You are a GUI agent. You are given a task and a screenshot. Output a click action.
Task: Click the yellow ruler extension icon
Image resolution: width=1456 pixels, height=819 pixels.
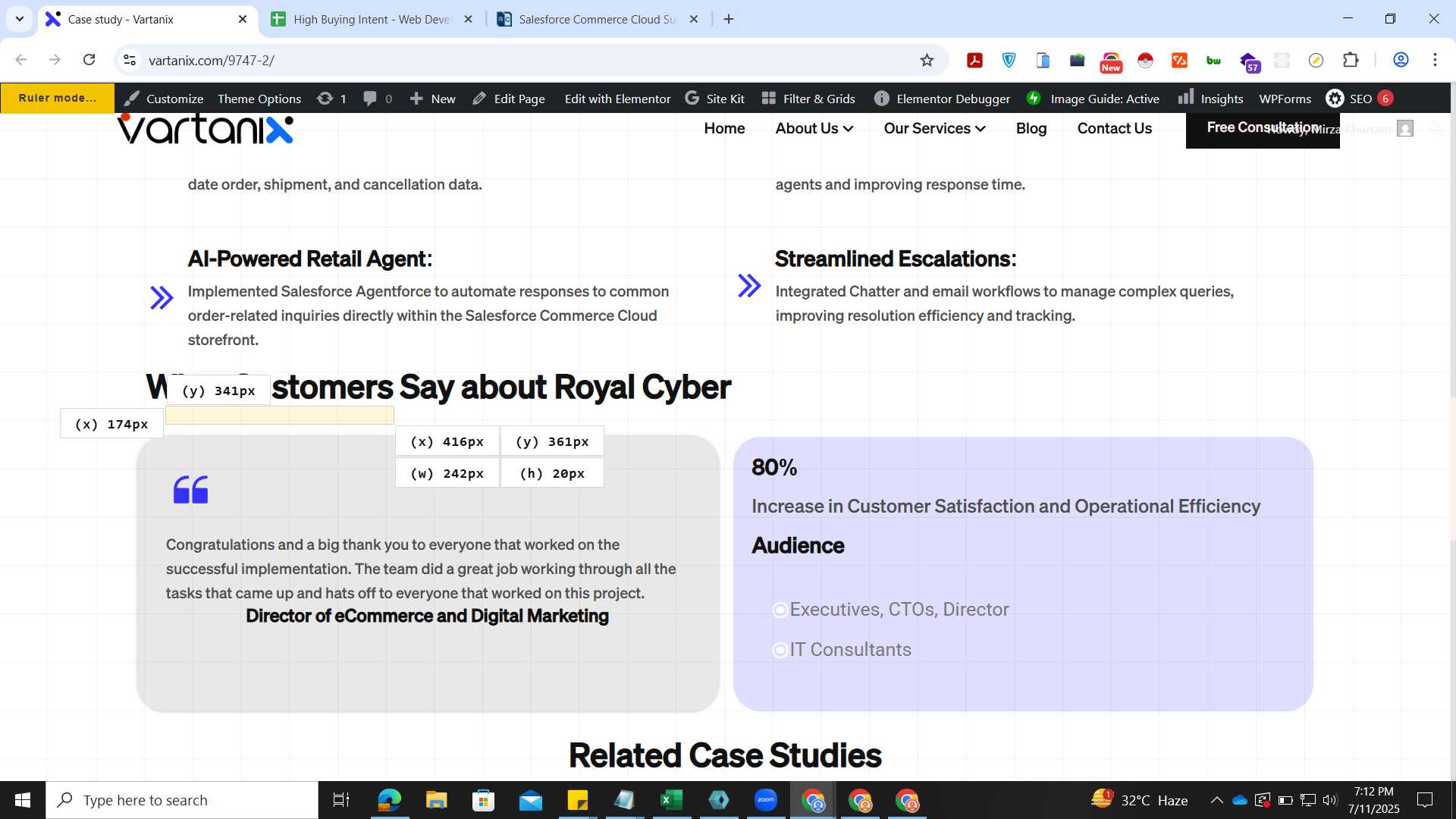pos(1316,61)
